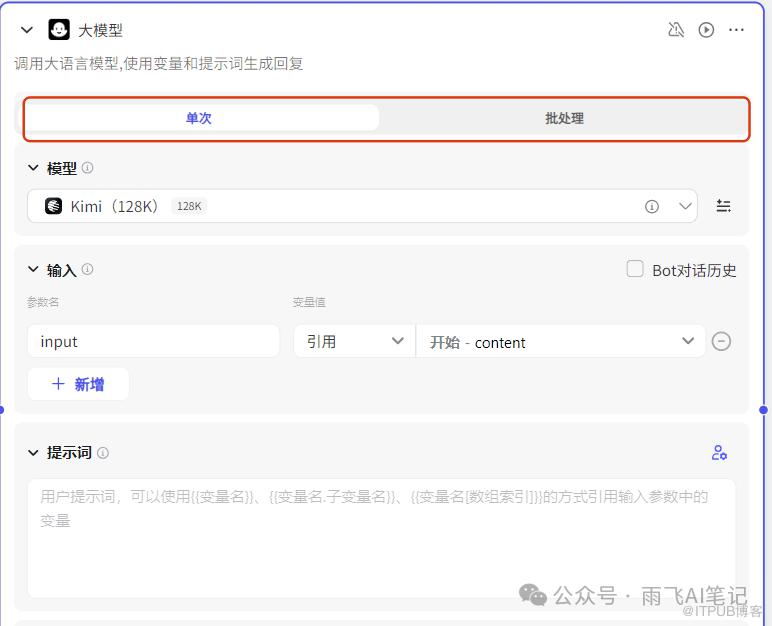Open the three-dot more options menu

pos(736,30)
